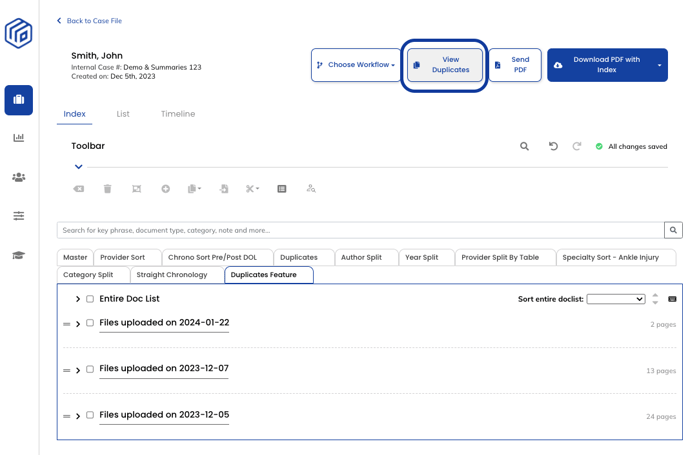Select the Author Split tab
Image resolution: width=688 pixels, height=455 pixels.
366,257
